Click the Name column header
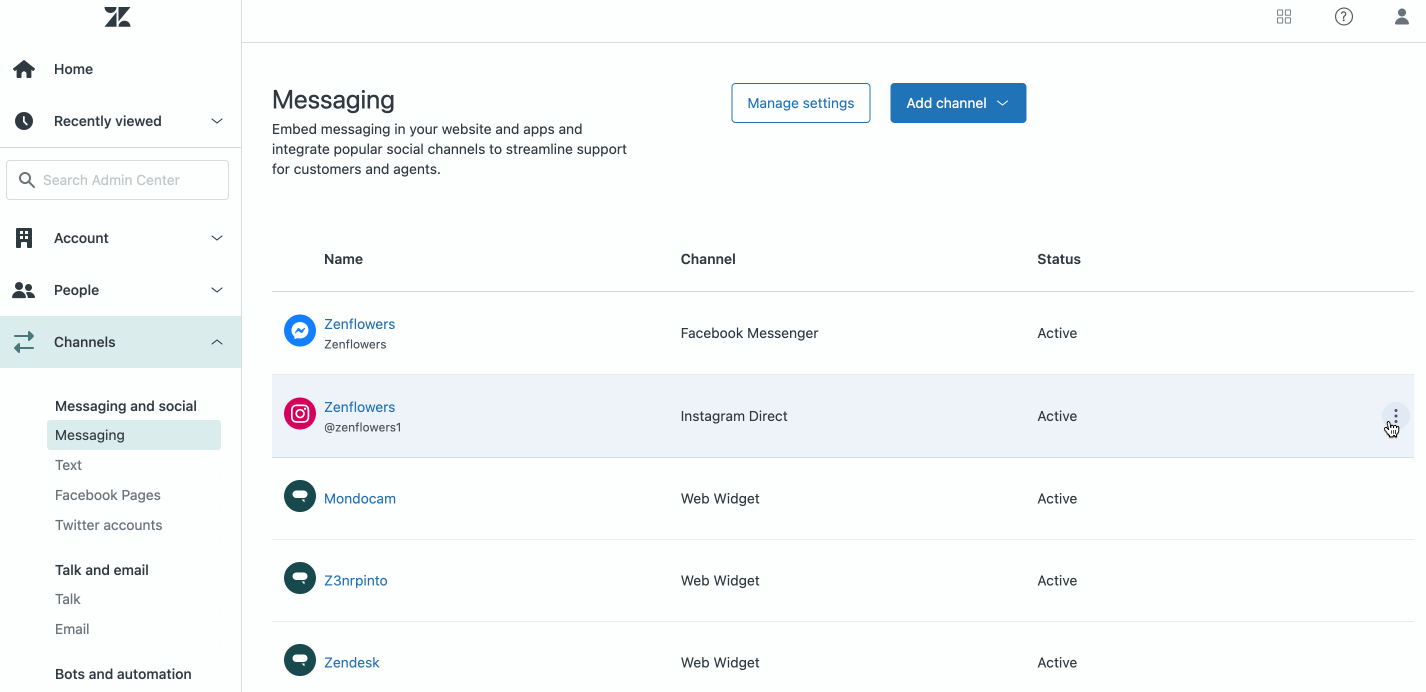The height and width of the screenshot is (692, 1426). pyautogui.click(x=343, y=259)
